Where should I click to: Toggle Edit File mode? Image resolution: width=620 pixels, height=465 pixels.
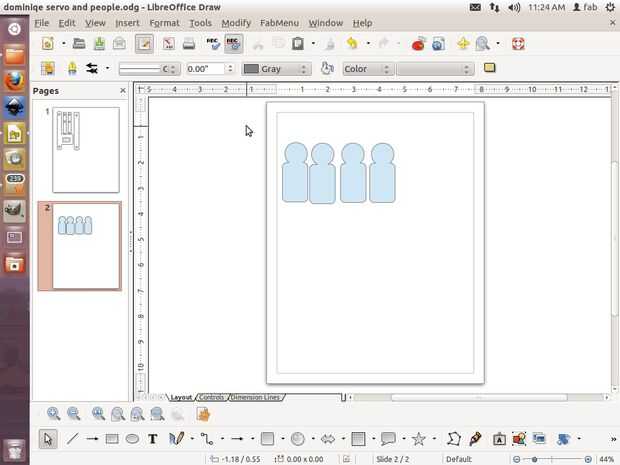click(x=144, y=43)
